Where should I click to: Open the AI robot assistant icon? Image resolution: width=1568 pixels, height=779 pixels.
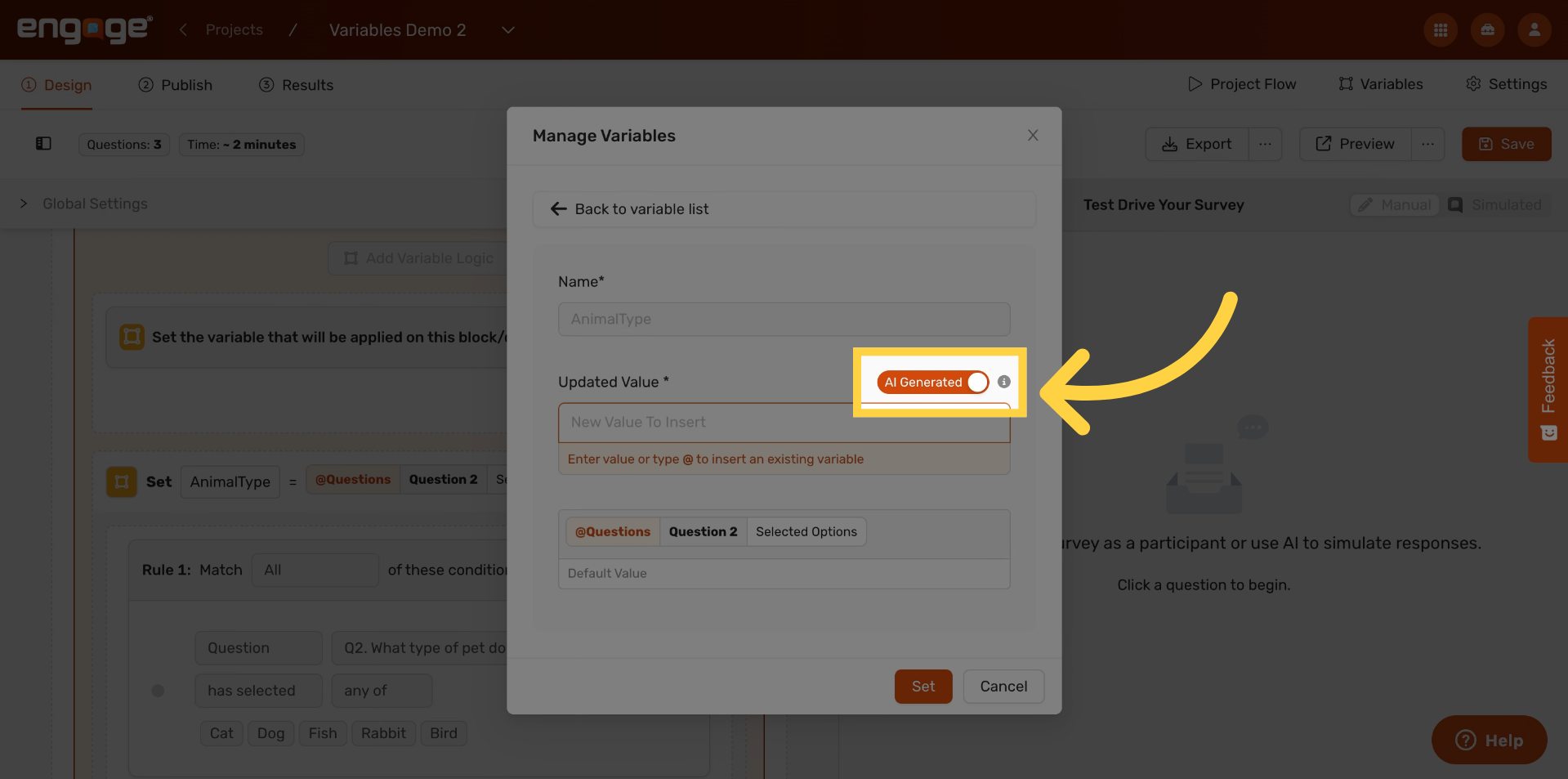(1487, 30)
